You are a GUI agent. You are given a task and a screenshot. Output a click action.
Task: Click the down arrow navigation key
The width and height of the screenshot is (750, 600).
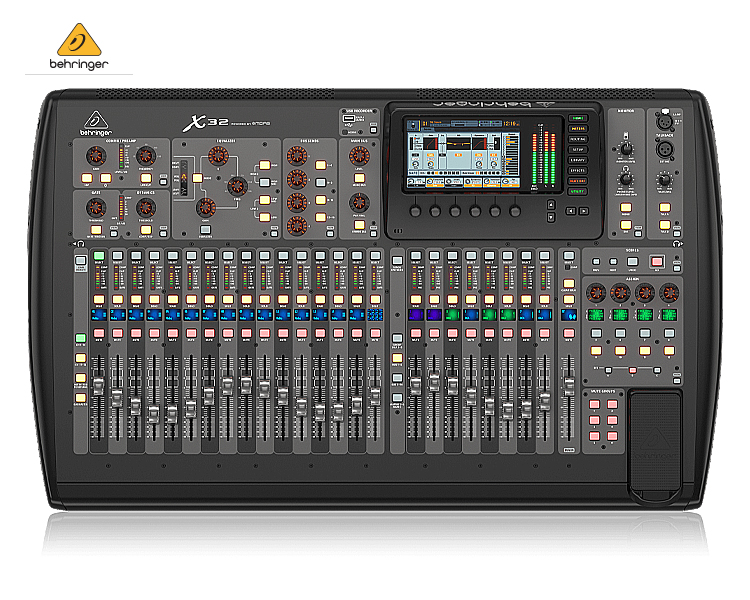(x=551, y=217)
